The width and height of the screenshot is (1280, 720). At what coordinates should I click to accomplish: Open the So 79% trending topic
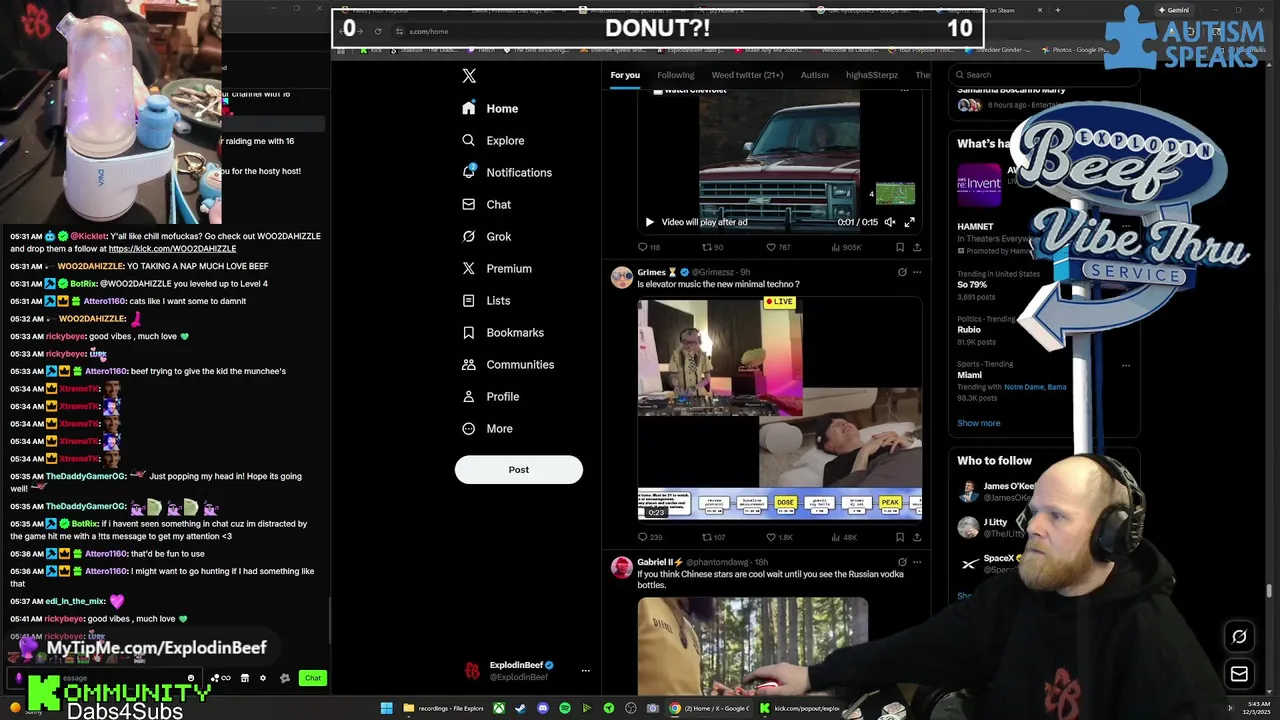coord(972,285)
